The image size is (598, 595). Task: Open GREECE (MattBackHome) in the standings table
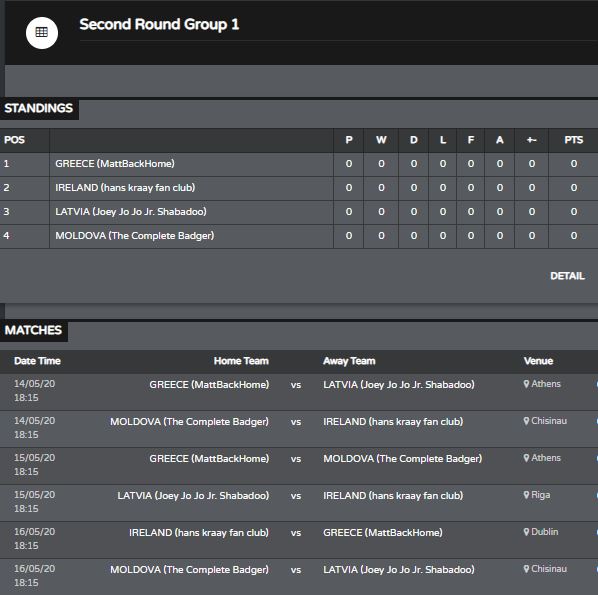click(115, 164)
